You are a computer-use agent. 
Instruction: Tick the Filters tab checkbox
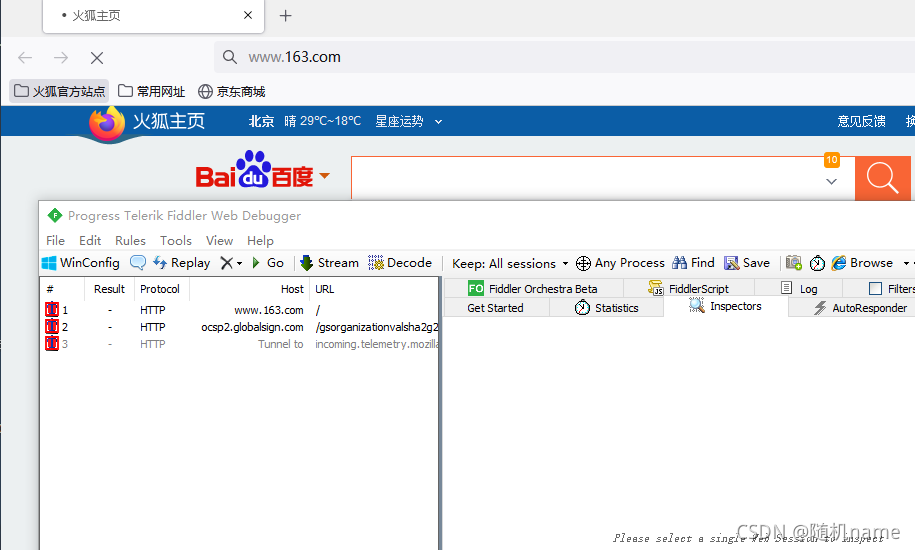point(875,289)
